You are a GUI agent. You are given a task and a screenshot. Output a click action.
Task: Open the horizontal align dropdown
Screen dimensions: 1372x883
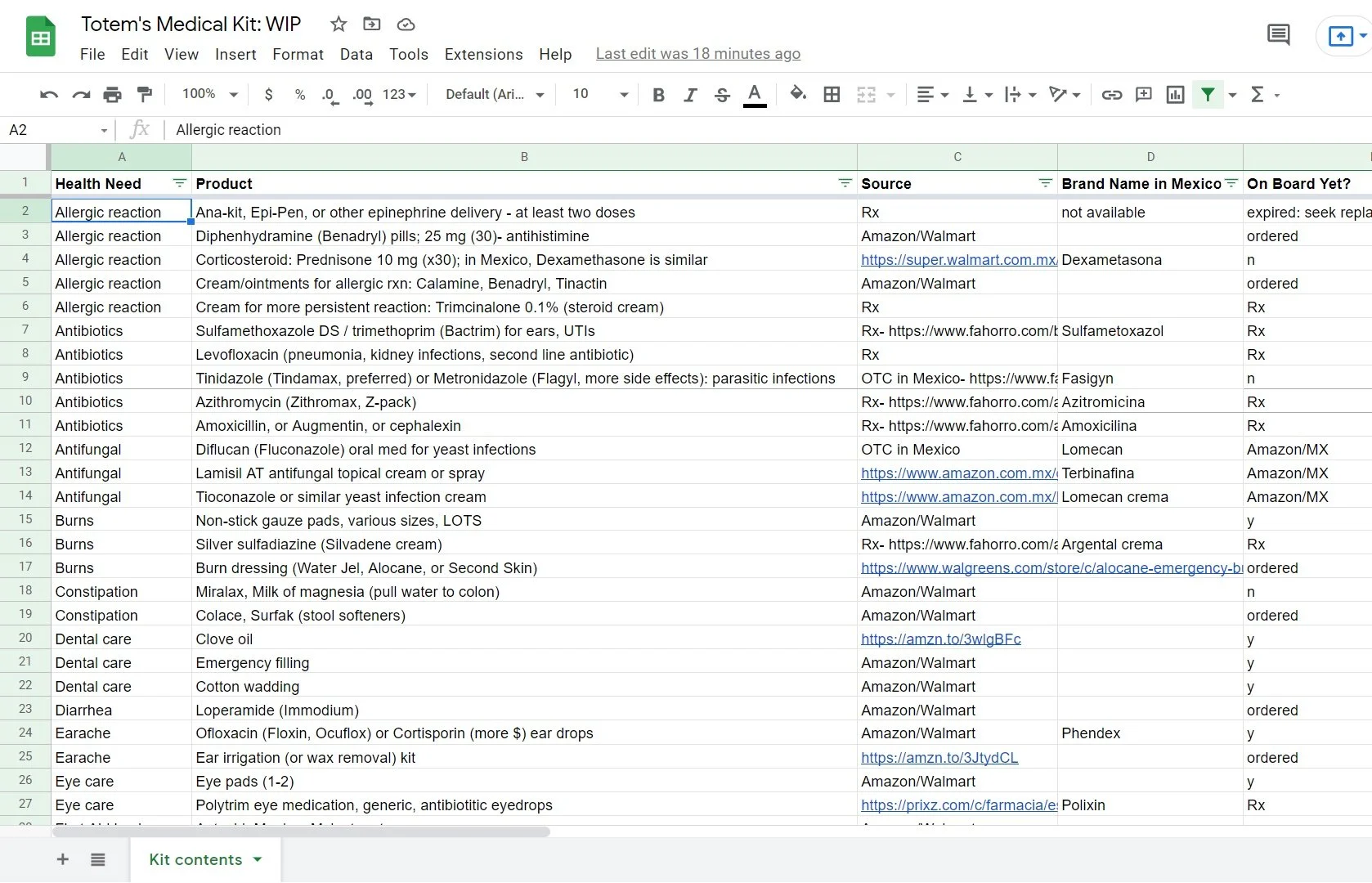[x=932, y=95]
